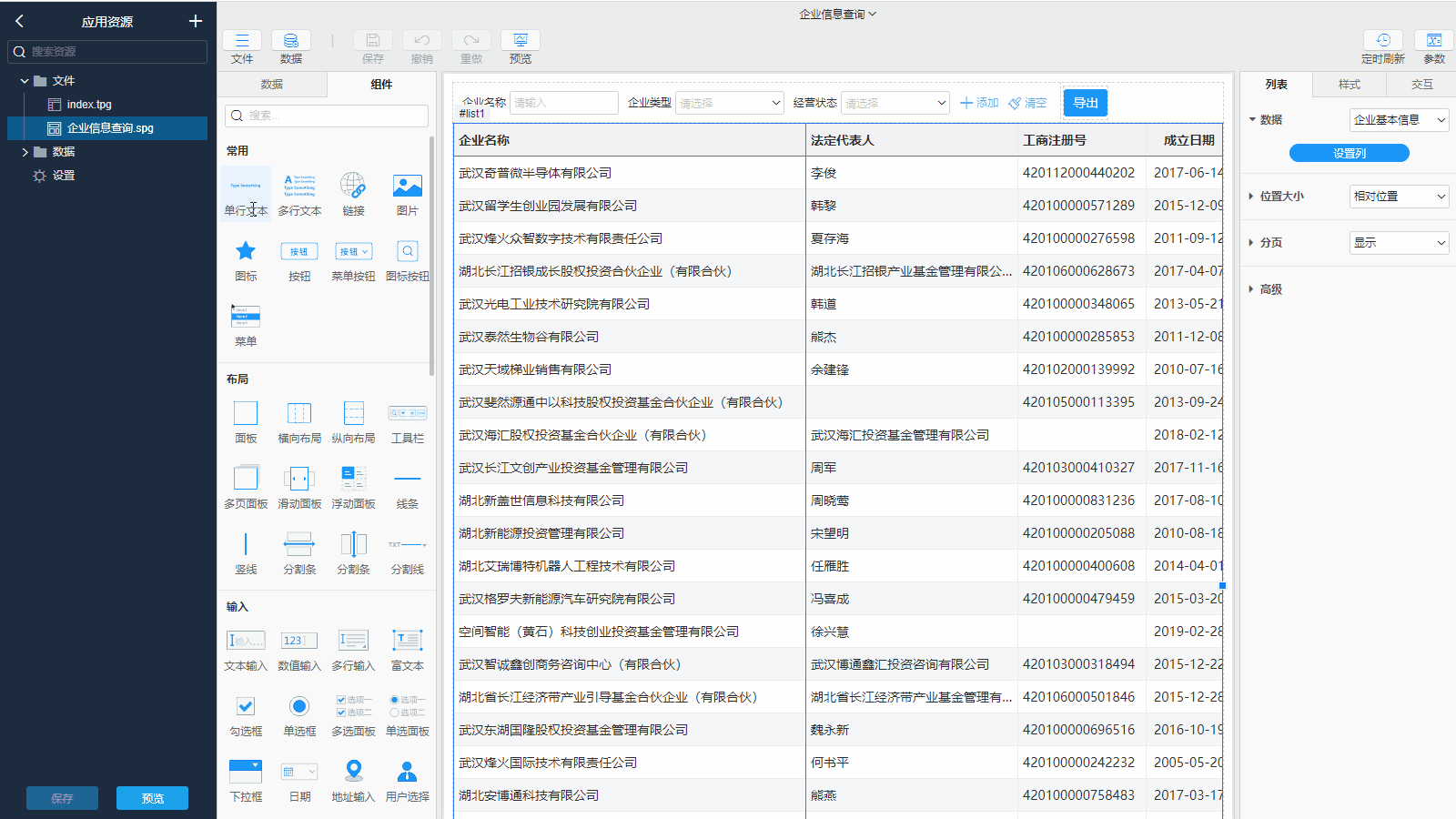Screen dimensions: 1456x819
Task: Open 定时刷新 settings
Action: pos(1383,47)
